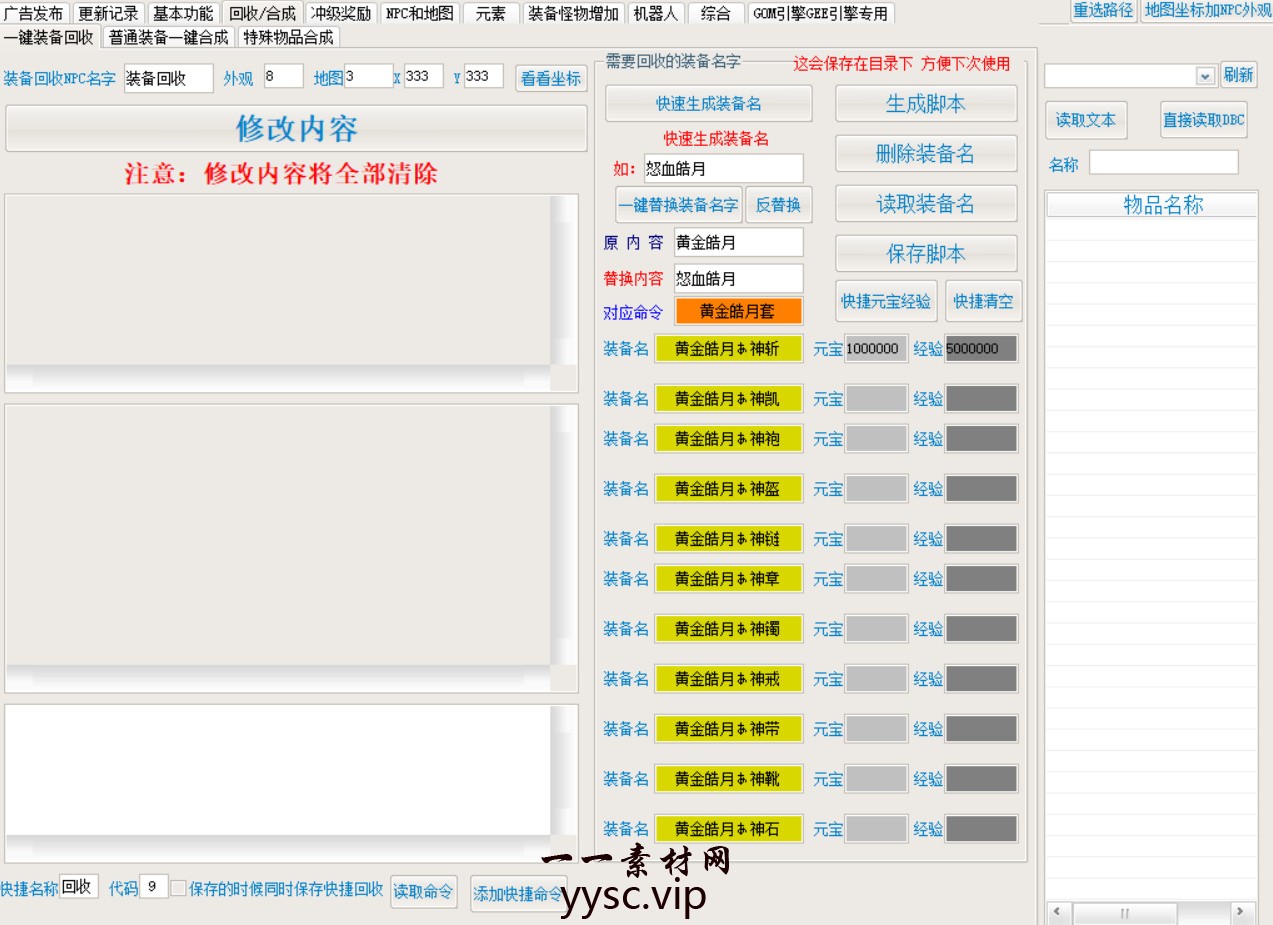Select the yellow 黄金皓月神斩 equipment field
The width and height of the screenshot is (1273, 925).
coord(728,348)
